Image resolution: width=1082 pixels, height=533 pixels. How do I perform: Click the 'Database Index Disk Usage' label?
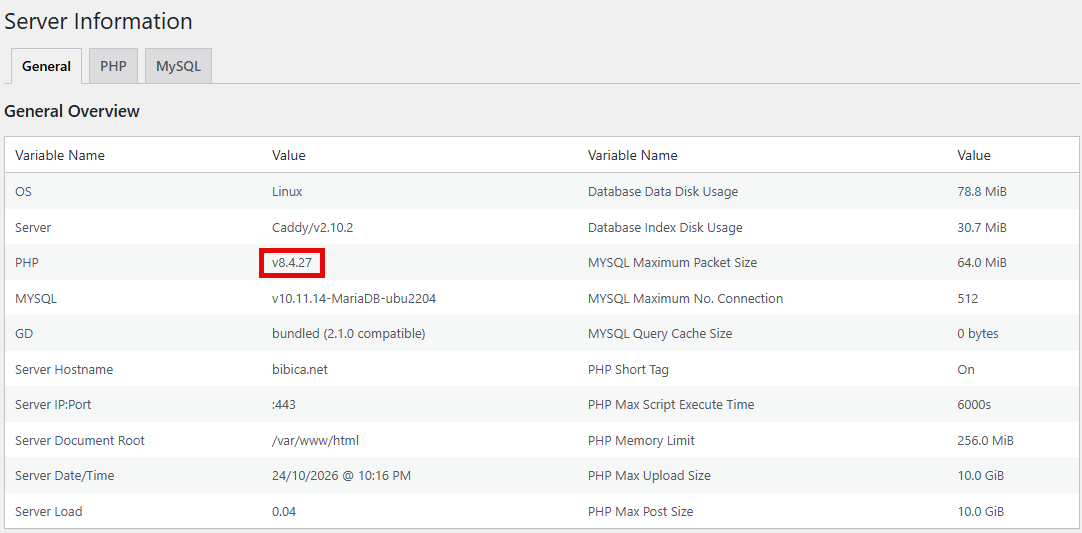[665, 227]
